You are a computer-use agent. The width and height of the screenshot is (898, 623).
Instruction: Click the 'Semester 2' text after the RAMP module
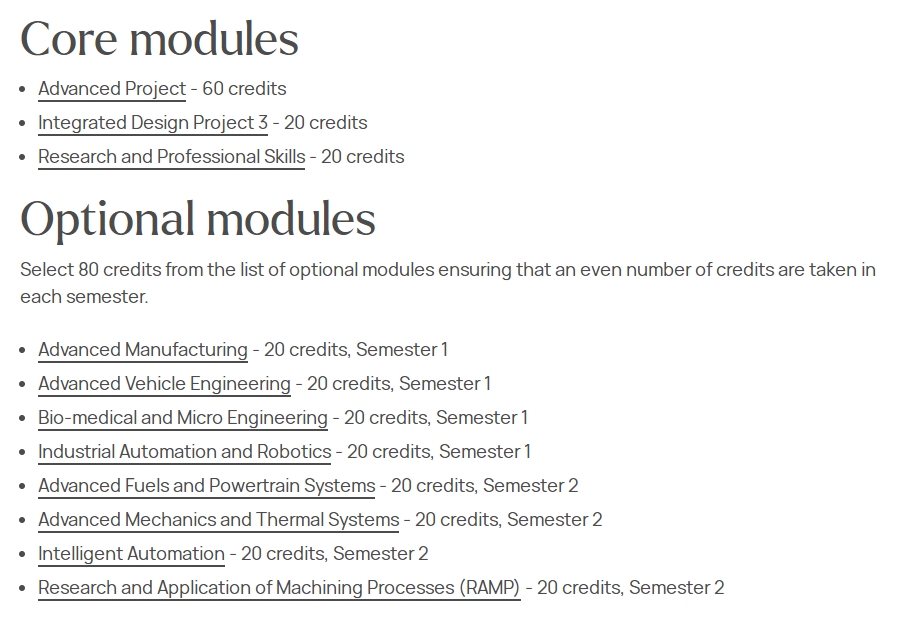pos(676,587)
